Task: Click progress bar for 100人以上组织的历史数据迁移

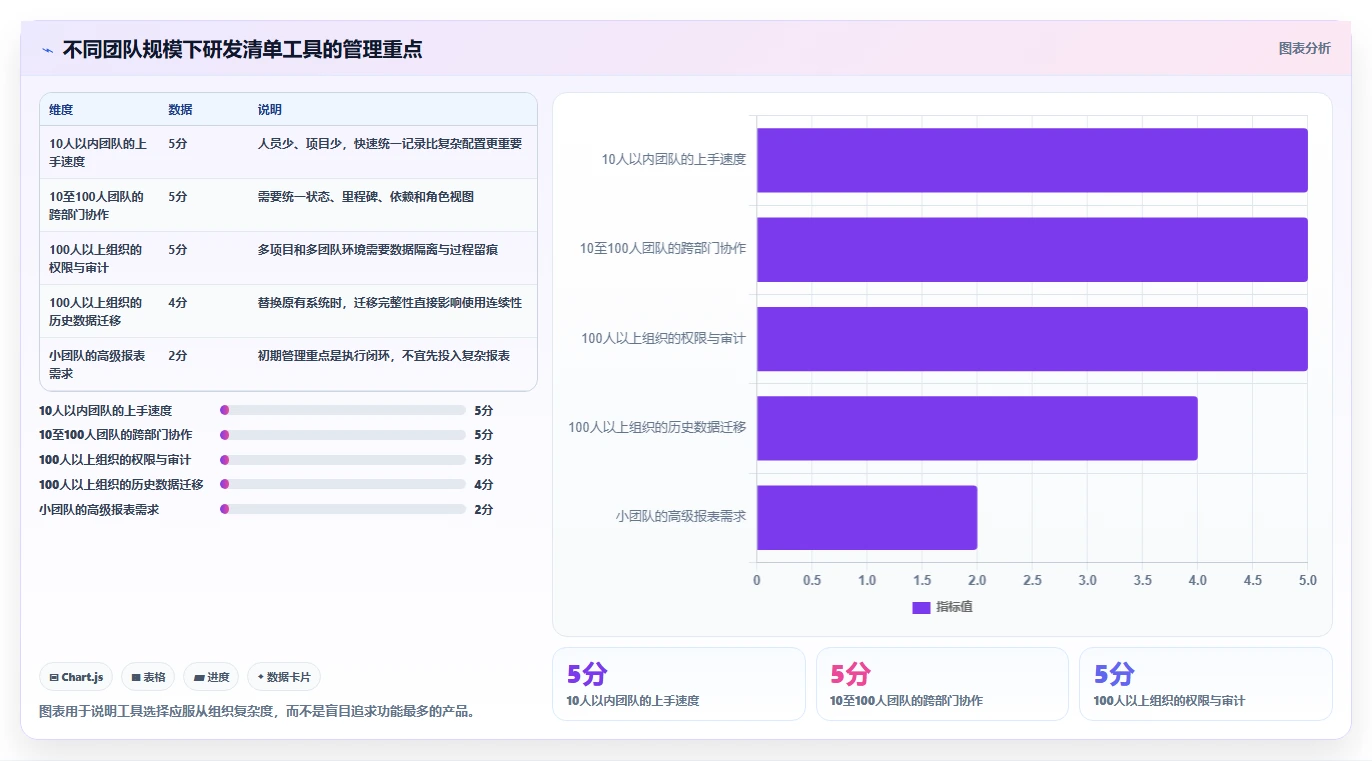Action: (343, 484)
